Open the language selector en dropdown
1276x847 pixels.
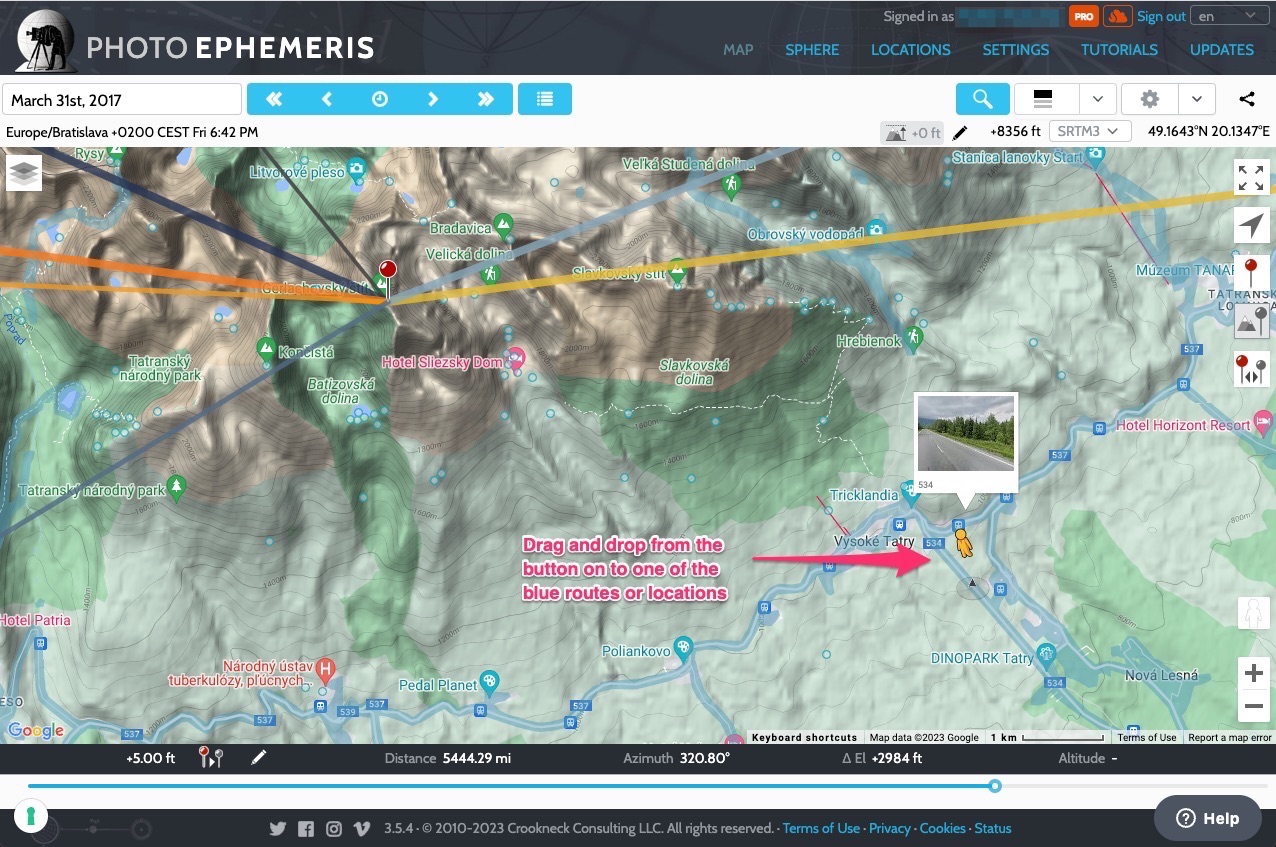[x=1227, y=16]
